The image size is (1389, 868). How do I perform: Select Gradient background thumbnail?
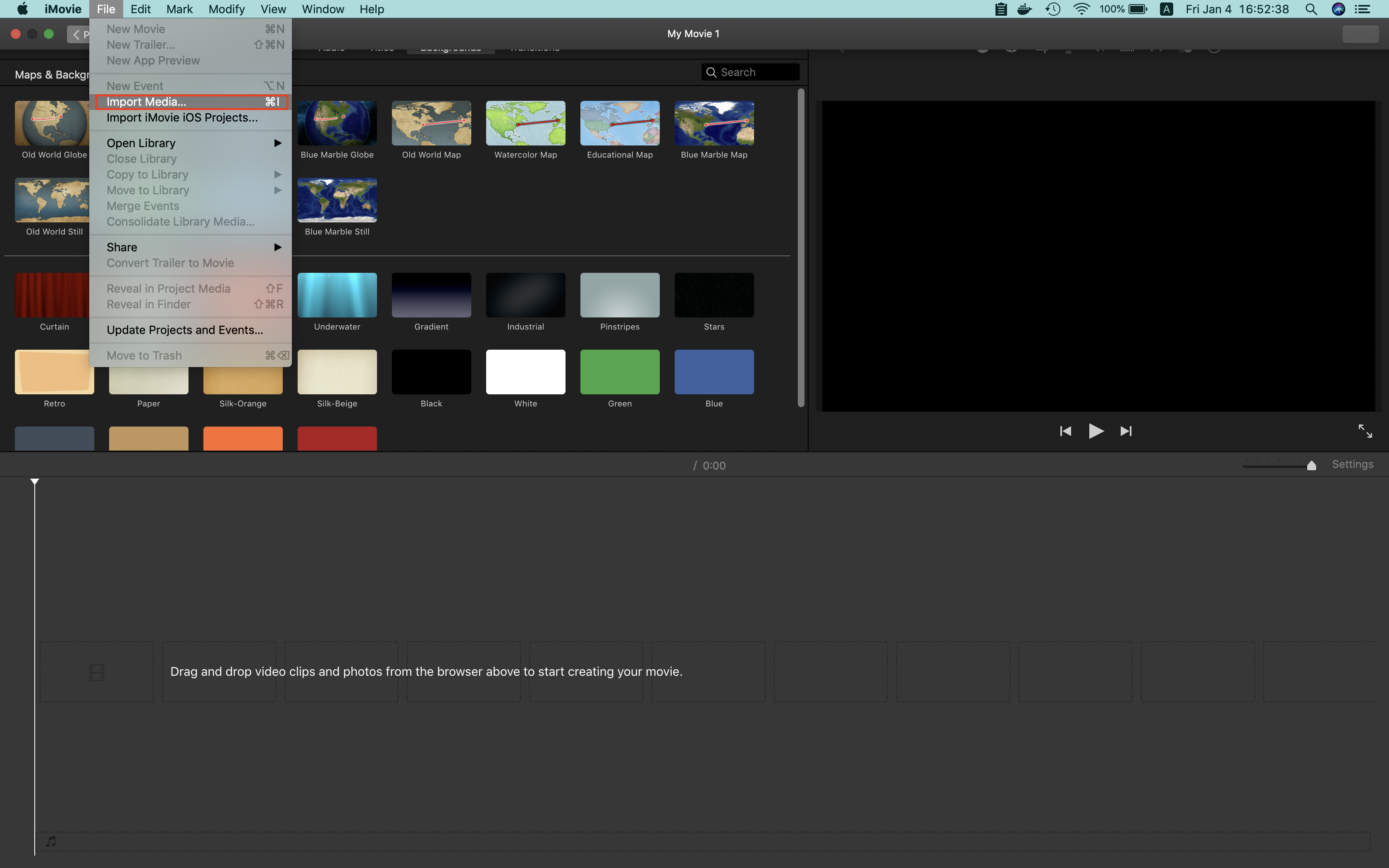coord(431,295)
